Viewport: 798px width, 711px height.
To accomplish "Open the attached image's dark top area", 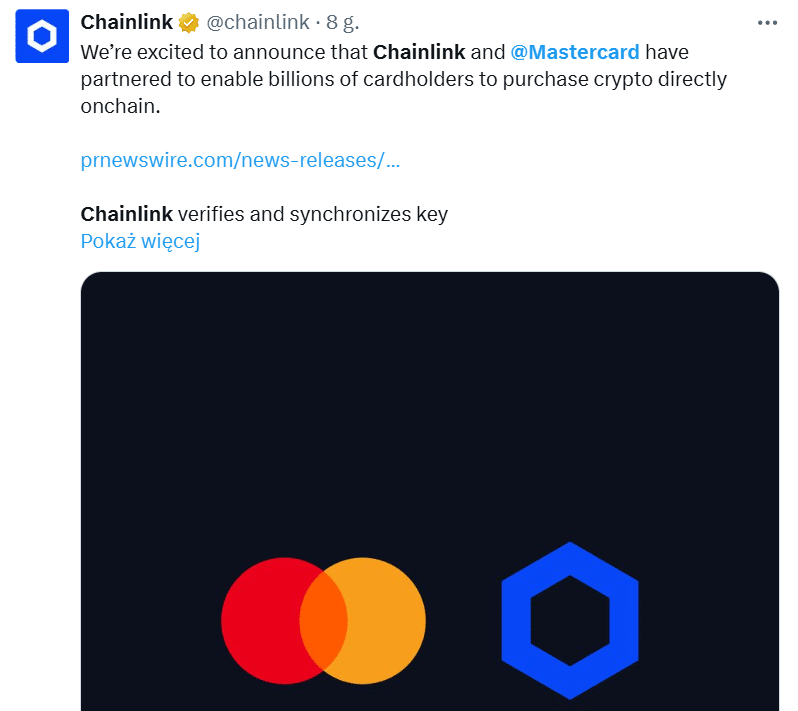I will (x=429, y=380).
